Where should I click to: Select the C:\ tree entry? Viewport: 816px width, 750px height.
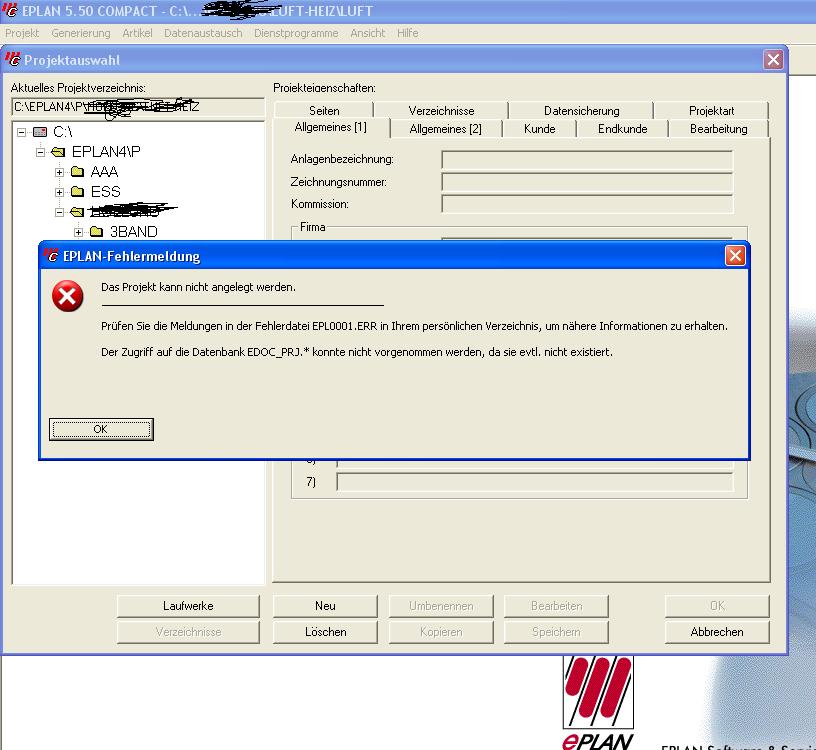click(62, 132)
